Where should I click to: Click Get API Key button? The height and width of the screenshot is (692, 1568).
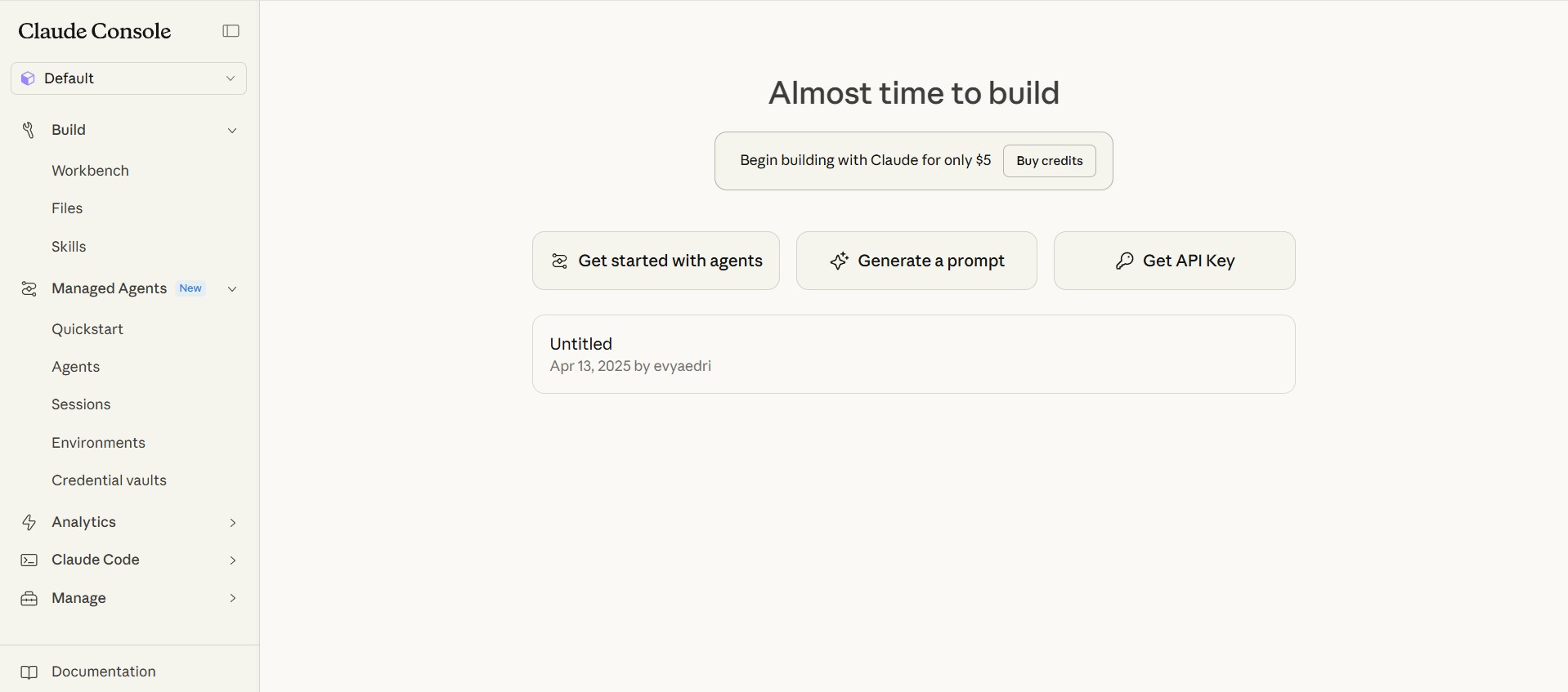1174,261
